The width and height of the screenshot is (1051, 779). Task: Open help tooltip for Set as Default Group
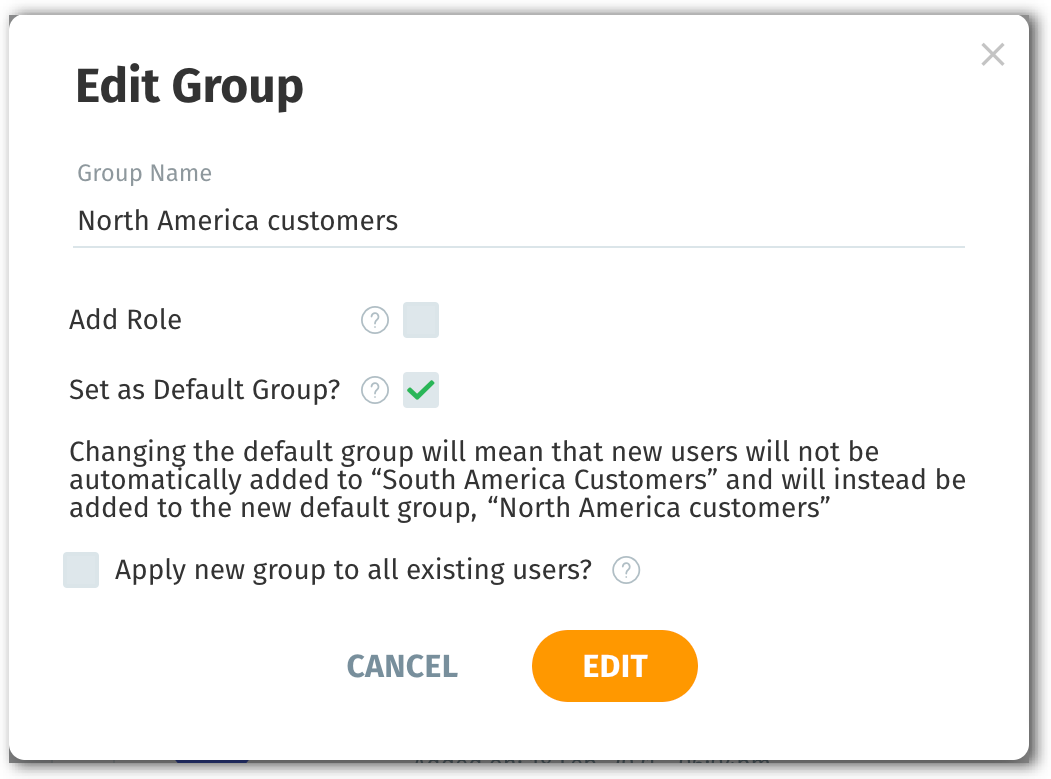tap(374, 390)
